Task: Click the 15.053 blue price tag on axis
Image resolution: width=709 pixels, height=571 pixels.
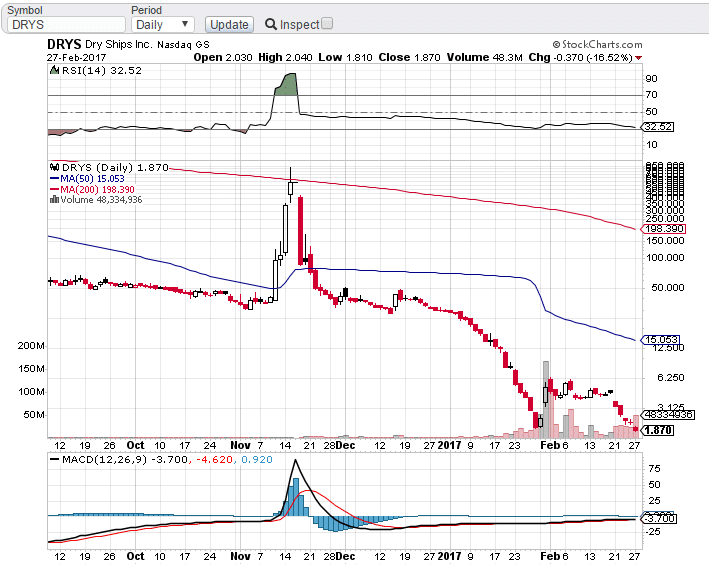Action: point(661,340)
